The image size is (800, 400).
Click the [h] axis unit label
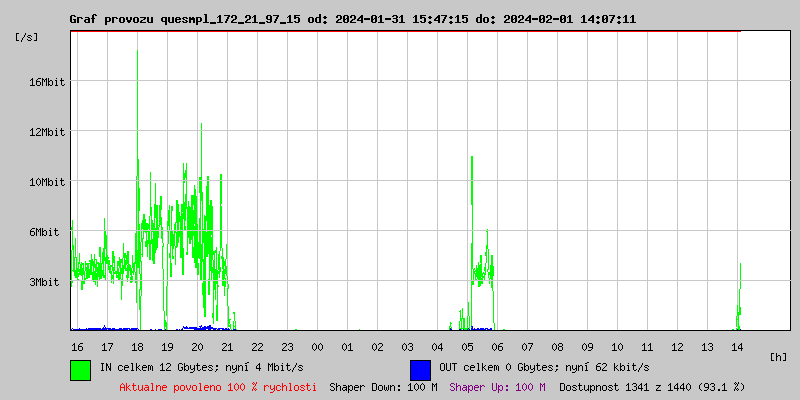778,357
